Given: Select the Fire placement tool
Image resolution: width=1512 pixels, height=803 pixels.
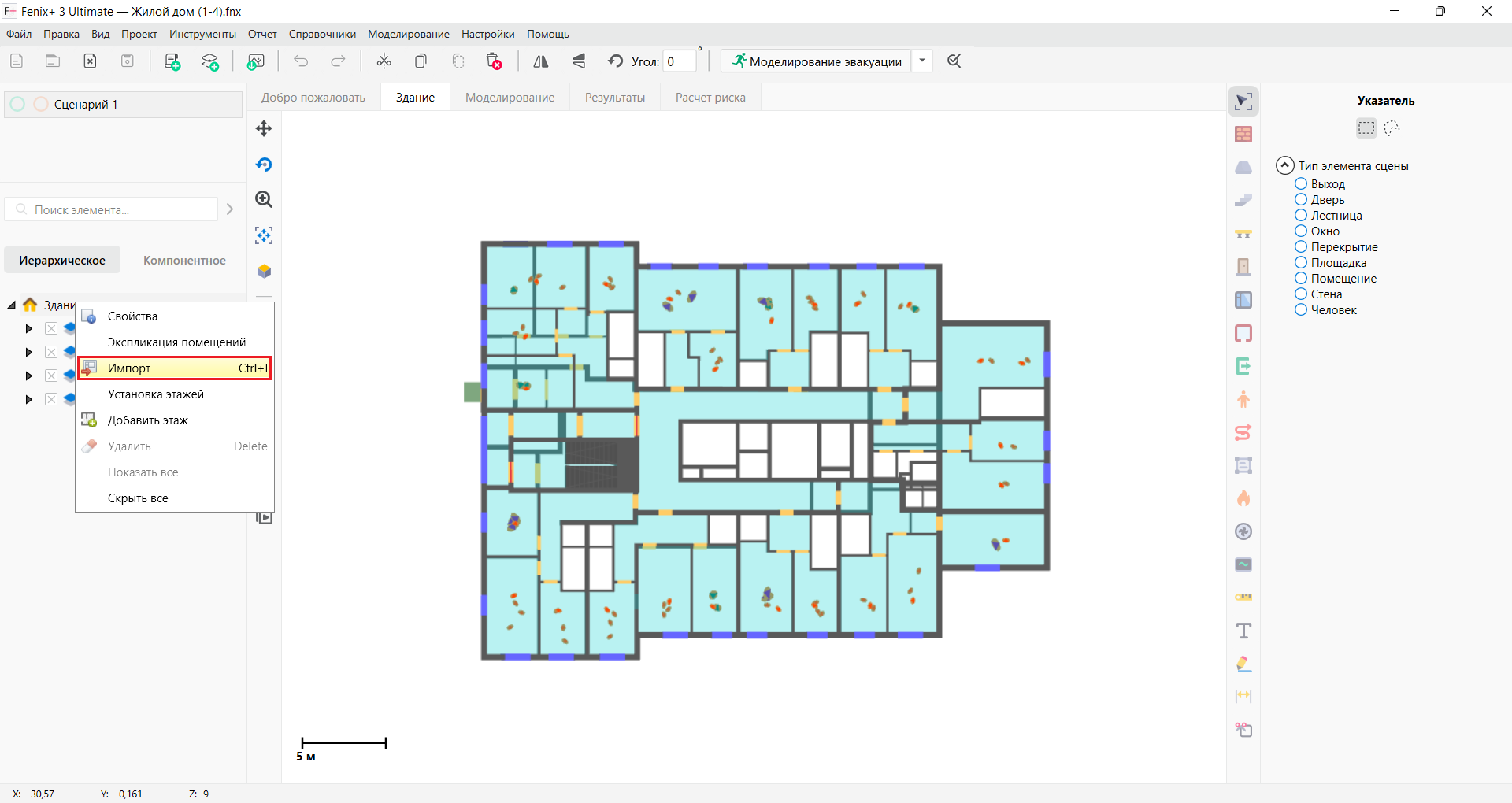Looking at the screenshot, I should click(1244, 498).
